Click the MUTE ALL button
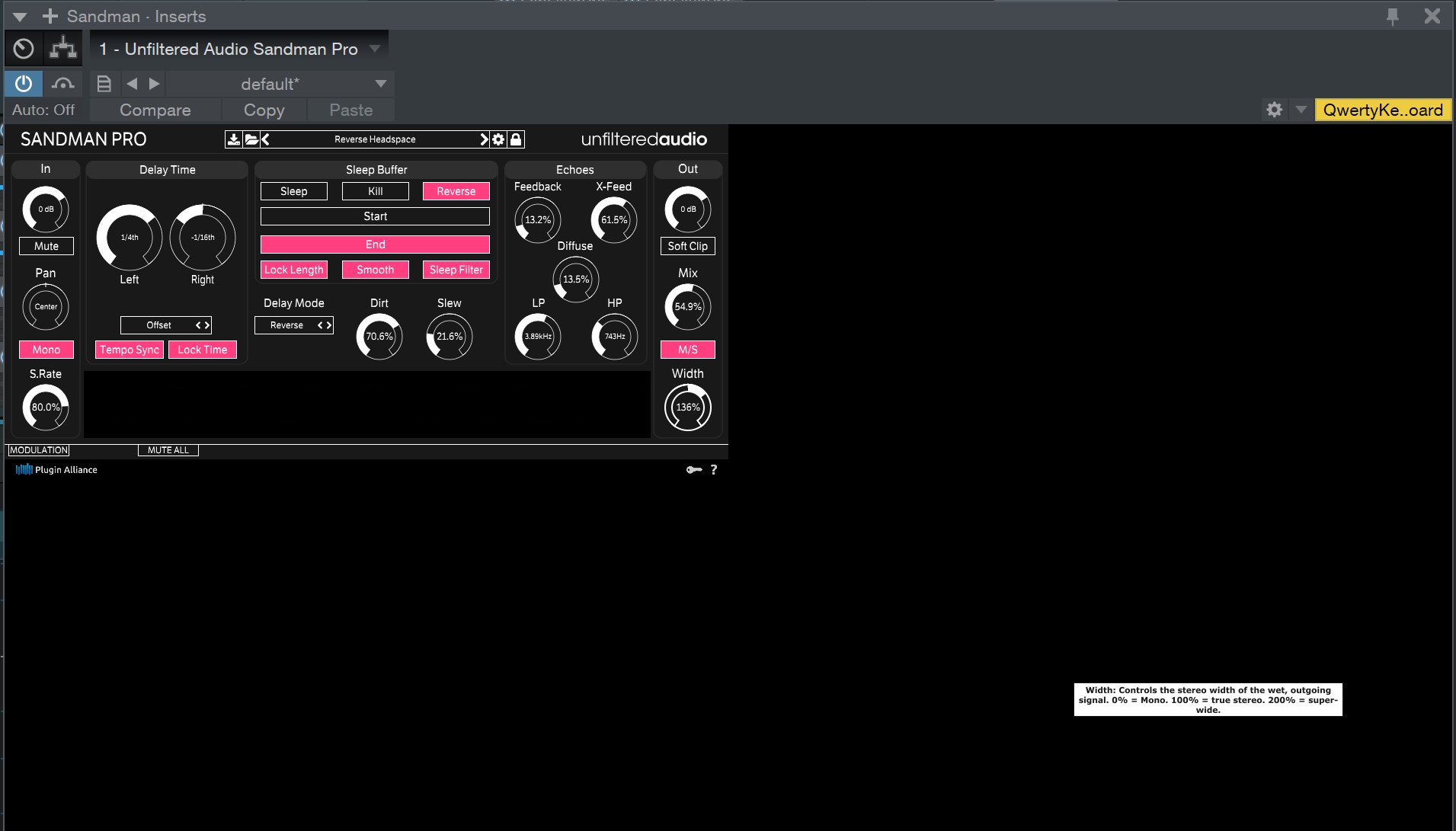 (x=168, y=450)
